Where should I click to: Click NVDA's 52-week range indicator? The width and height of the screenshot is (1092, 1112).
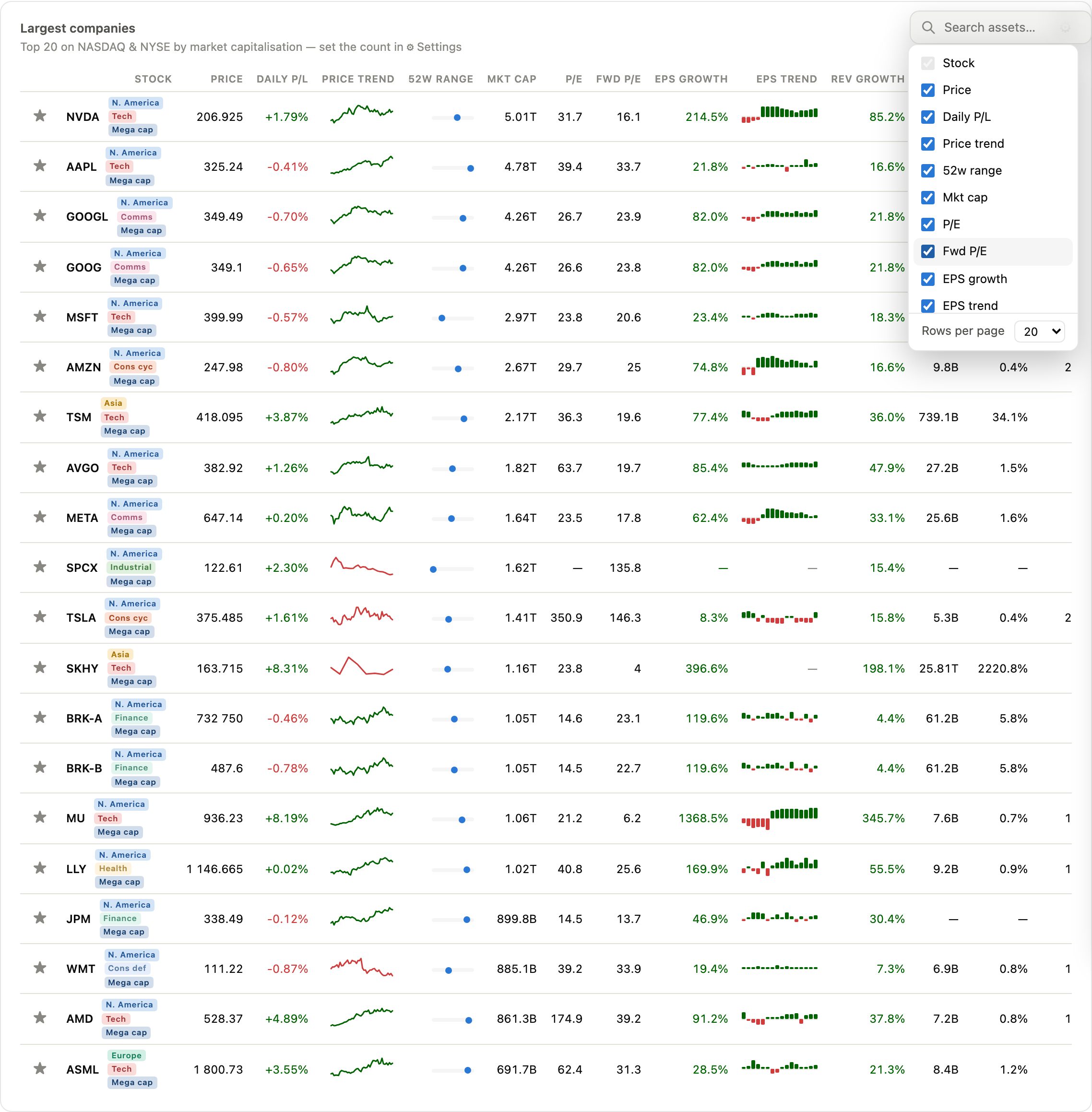pos(453,118)
